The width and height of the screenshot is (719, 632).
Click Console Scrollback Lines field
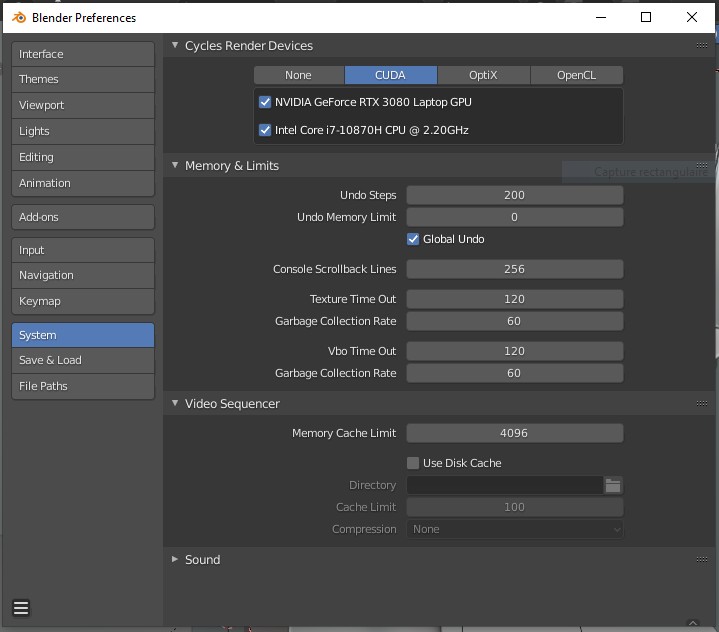tap(514, 269)
